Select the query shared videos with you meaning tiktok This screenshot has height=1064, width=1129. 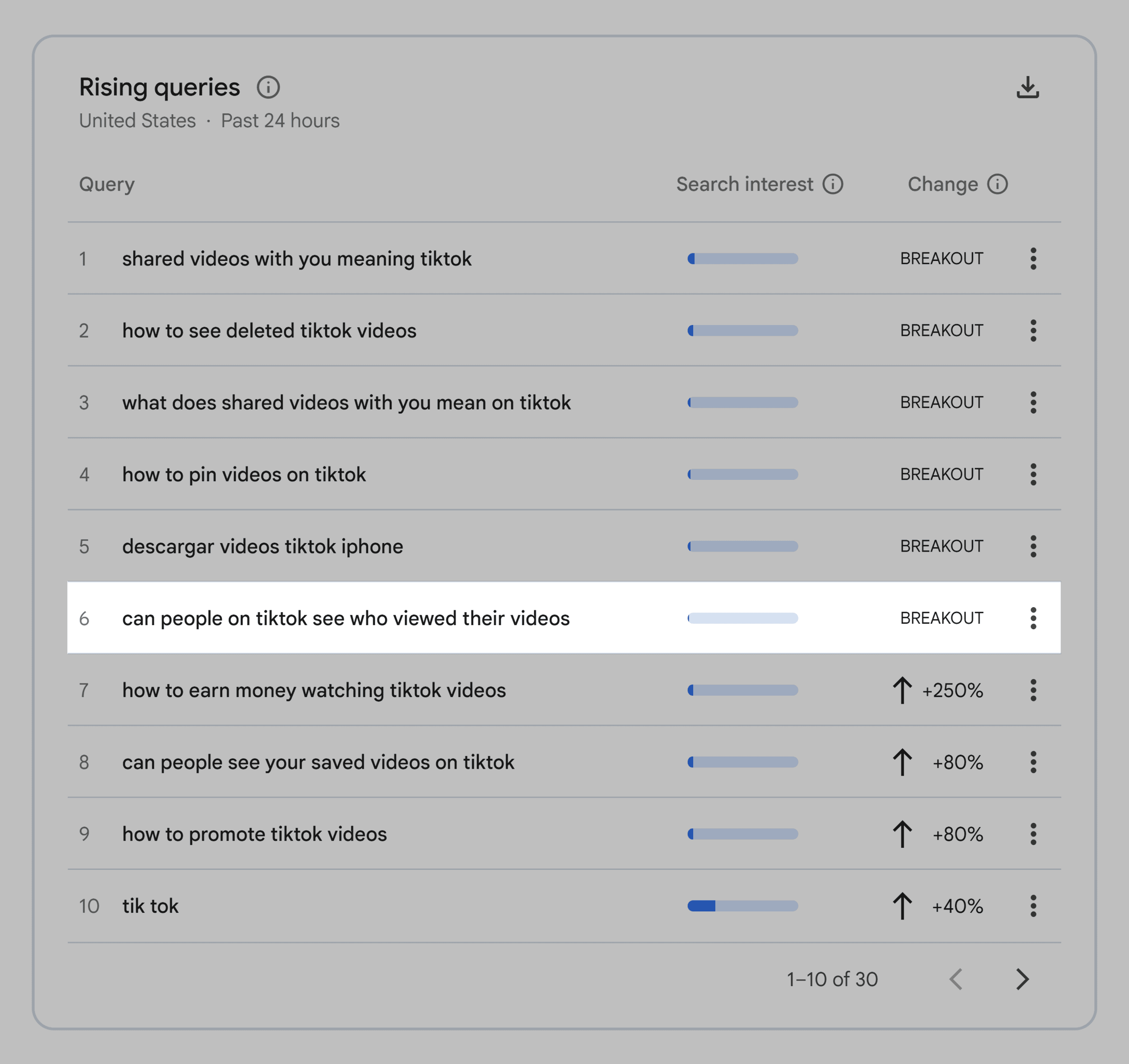[297, 259]
